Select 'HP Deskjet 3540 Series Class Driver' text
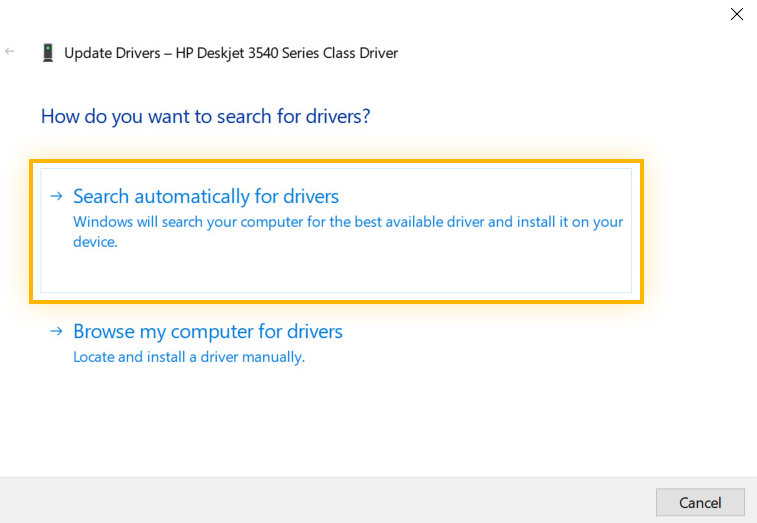 click(x=287, y=53)
